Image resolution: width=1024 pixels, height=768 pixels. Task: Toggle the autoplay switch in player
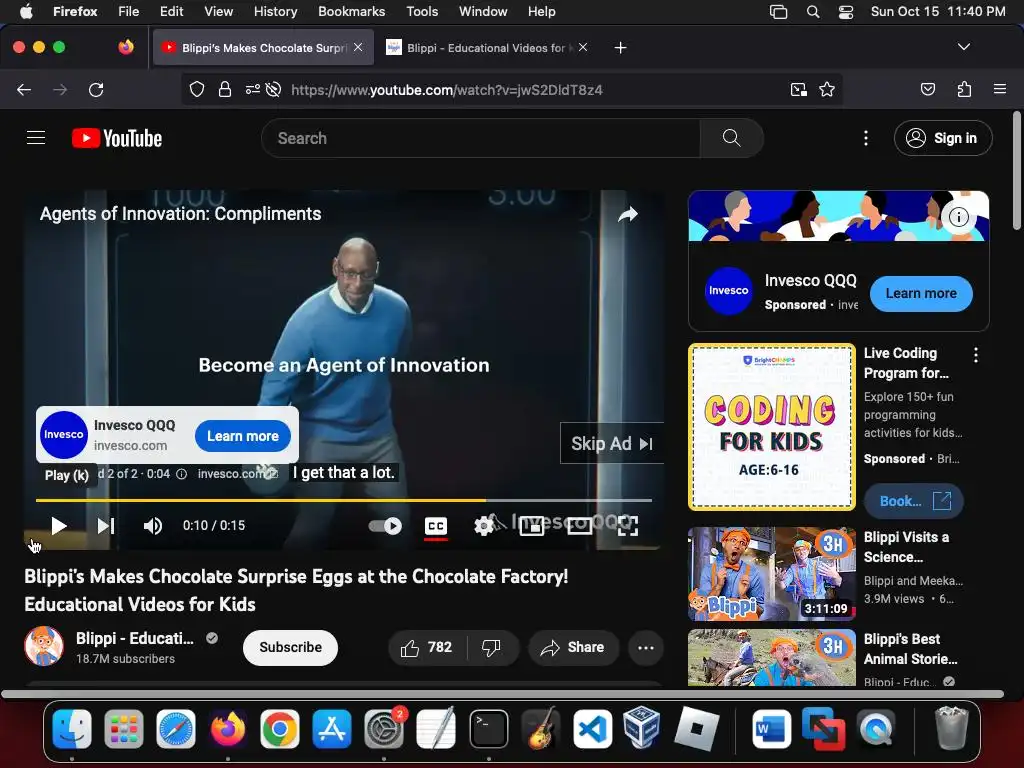[385, 526]
